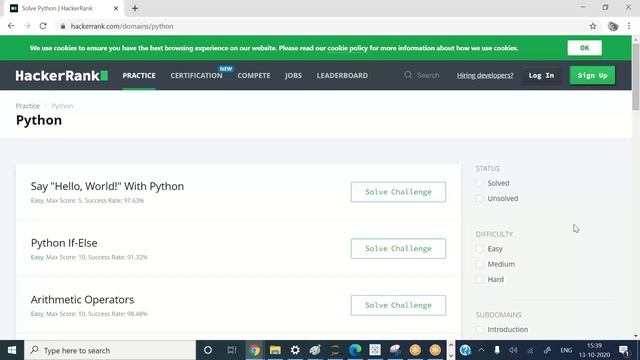
Task: Open the Python If-Else challenge title
Action: (64, 243)
